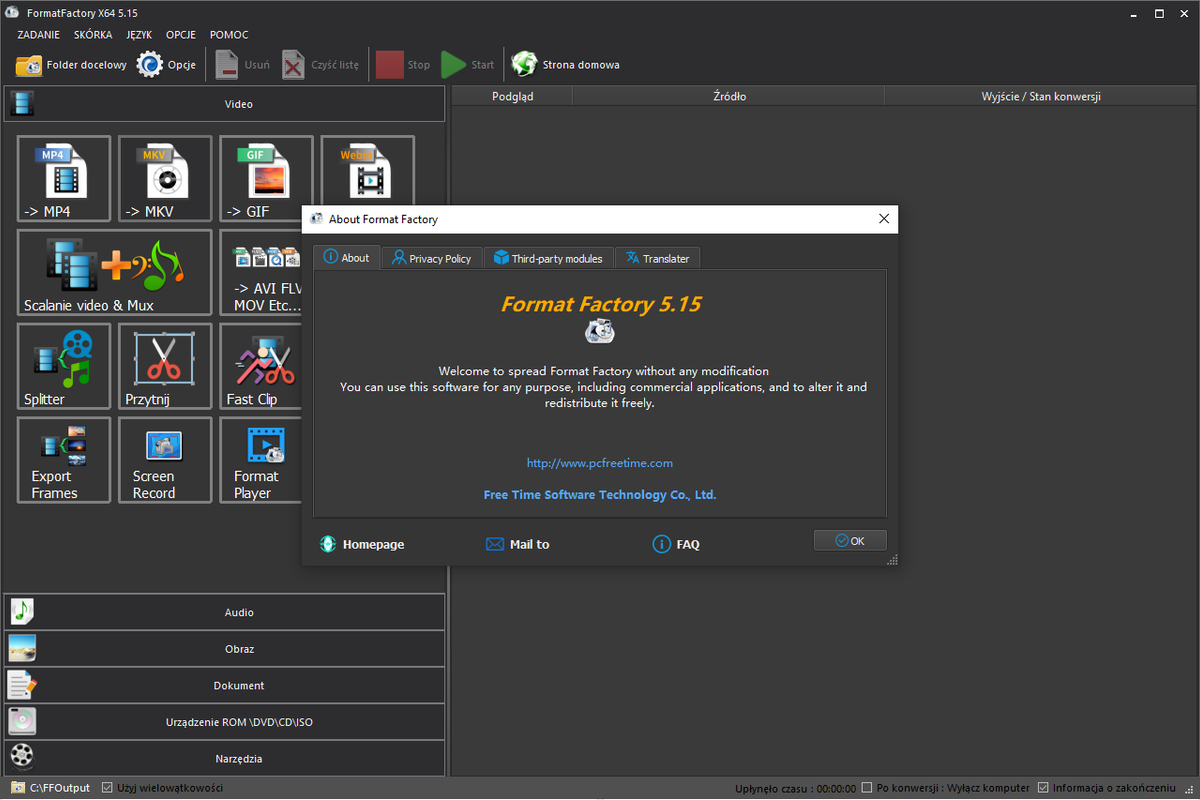Select the -> GIF conversion tile
This screenshot has width=1200, height=800.
coord(266,178)
